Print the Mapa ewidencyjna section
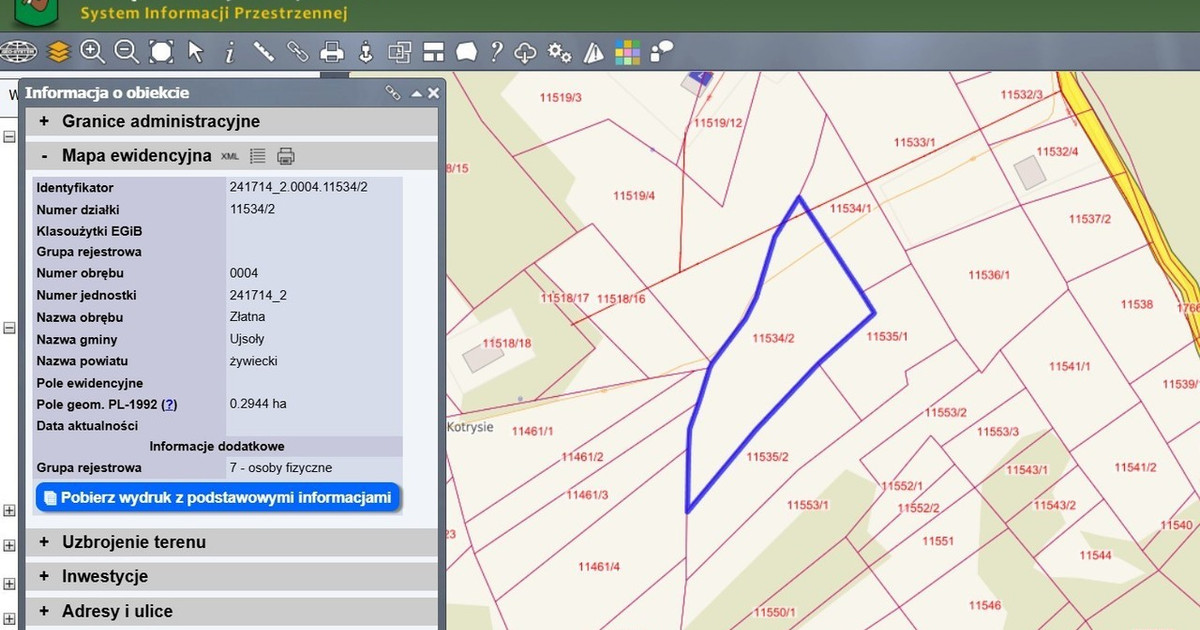Image resolution: width=1200 pixels, height=630 pixels. pyautogui.click(x=286, y=156)
